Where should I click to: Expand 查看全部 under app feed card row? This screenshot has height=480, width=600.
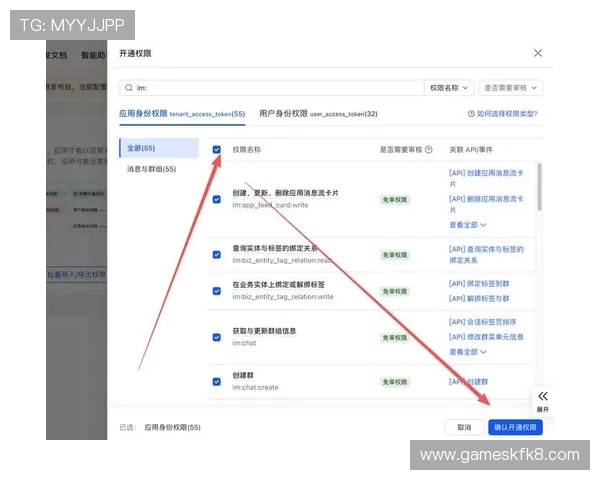pyautogui.click(x=468, y=225)
